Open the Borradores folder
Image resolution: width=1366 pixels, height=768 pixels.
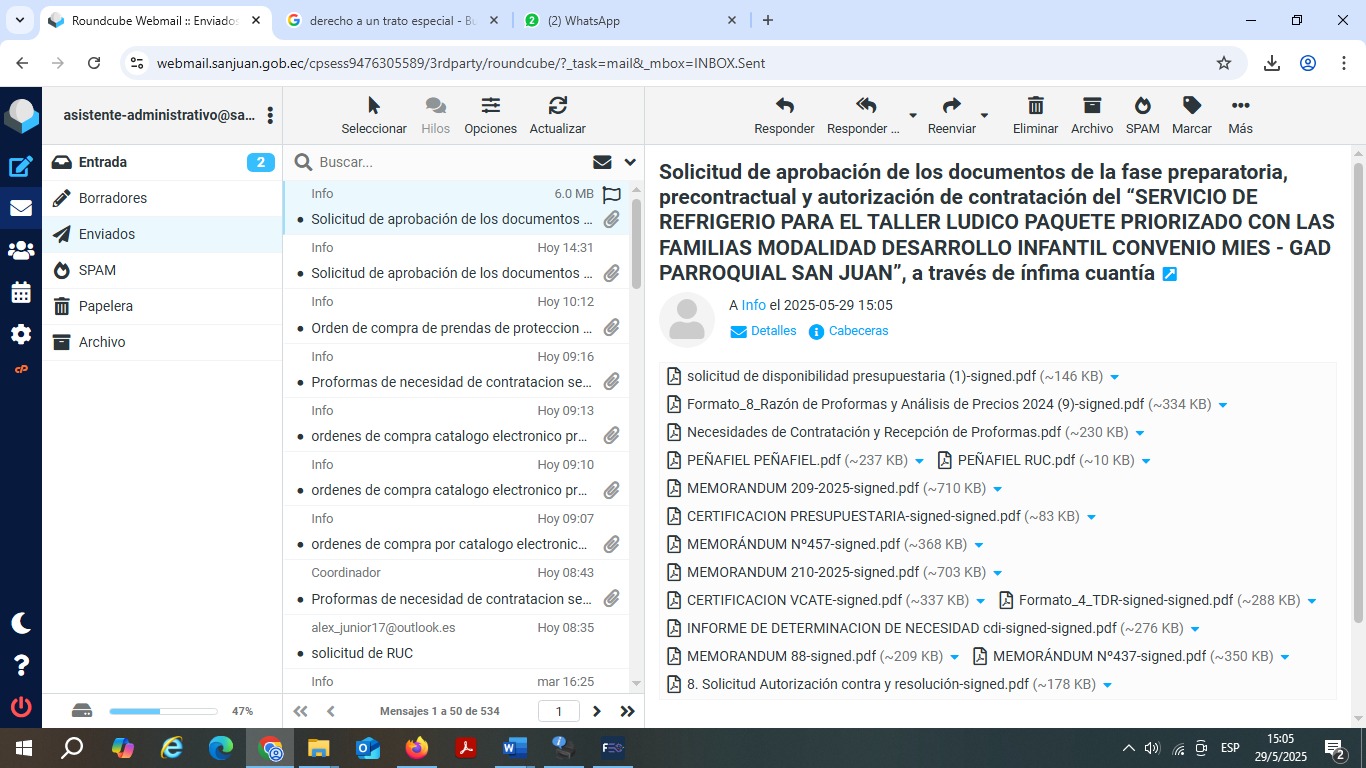coord(113,198)
